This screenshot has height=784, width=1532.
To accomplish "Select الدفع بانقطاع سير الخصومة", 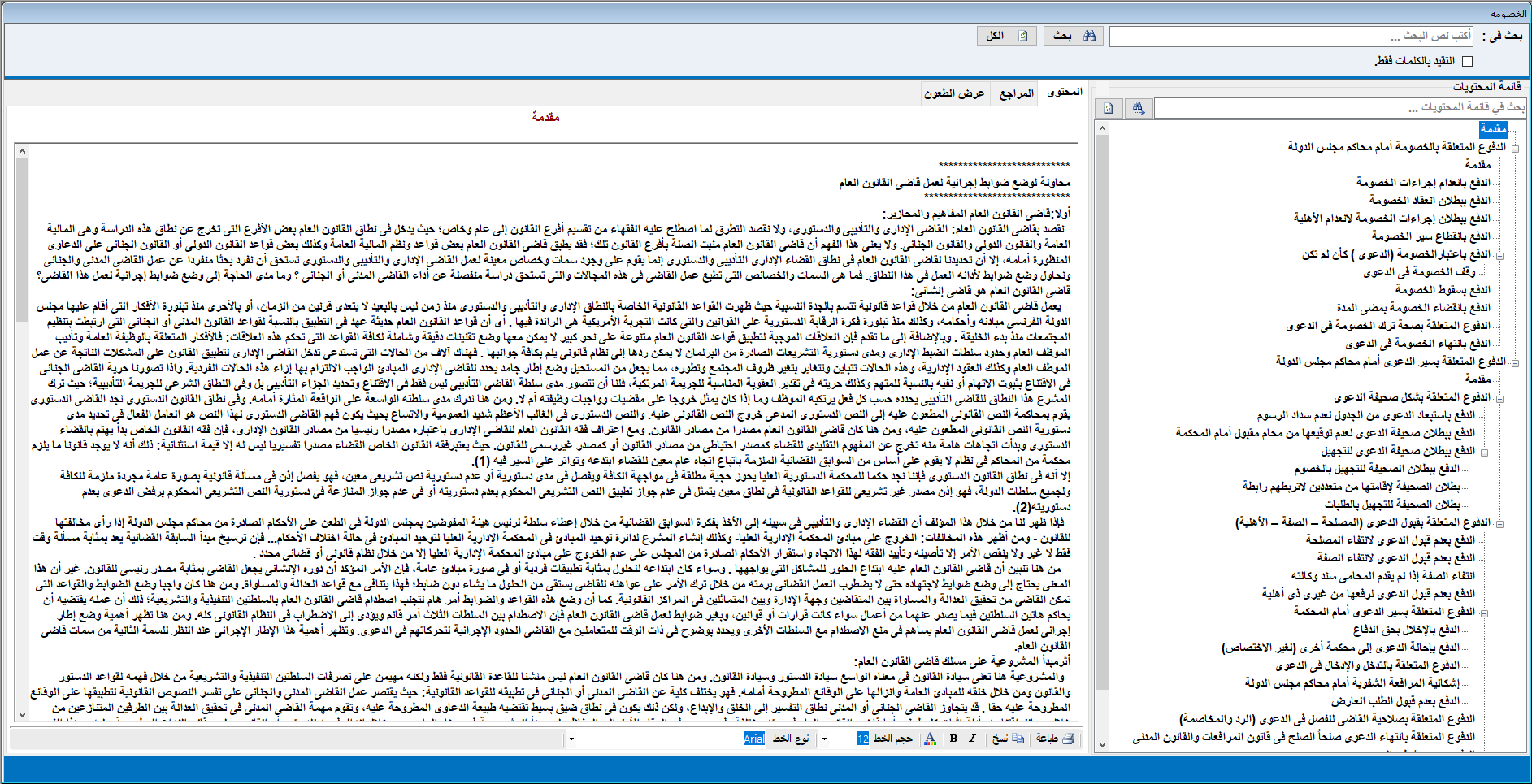I will (1430, 236).
